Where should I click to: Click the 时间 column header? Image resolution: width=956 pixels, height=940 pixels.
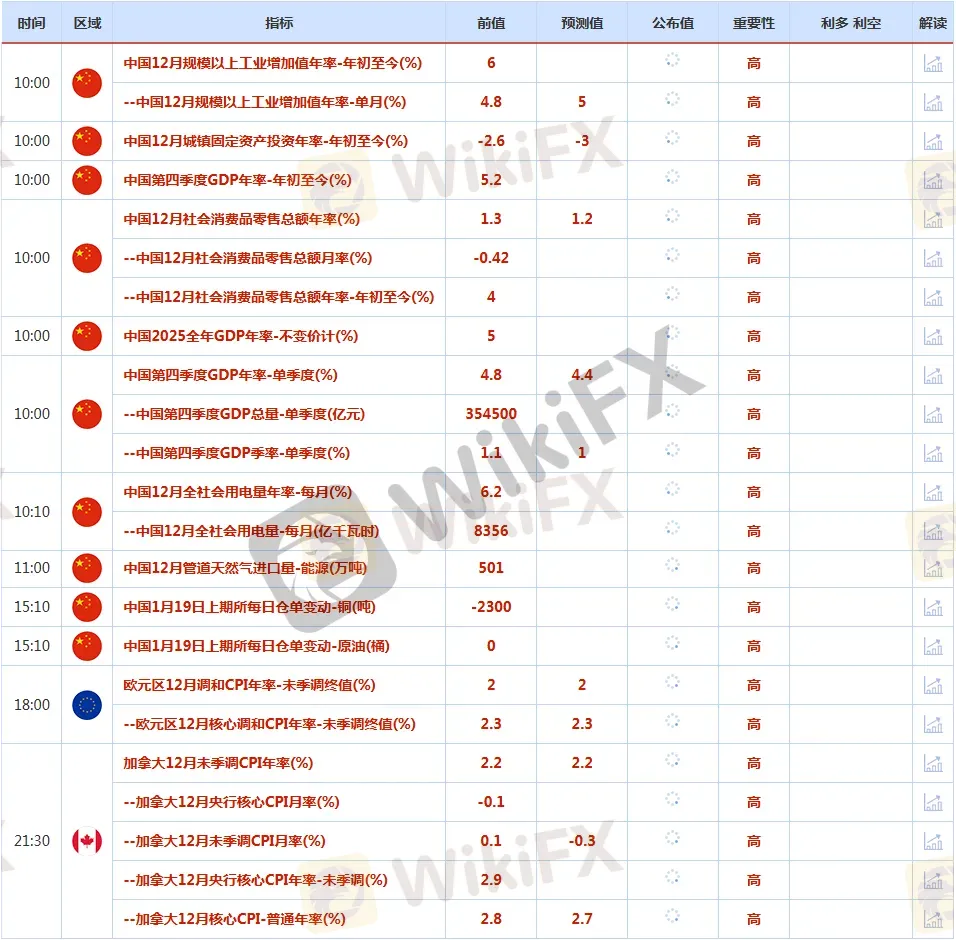click(x=32, y=23)
